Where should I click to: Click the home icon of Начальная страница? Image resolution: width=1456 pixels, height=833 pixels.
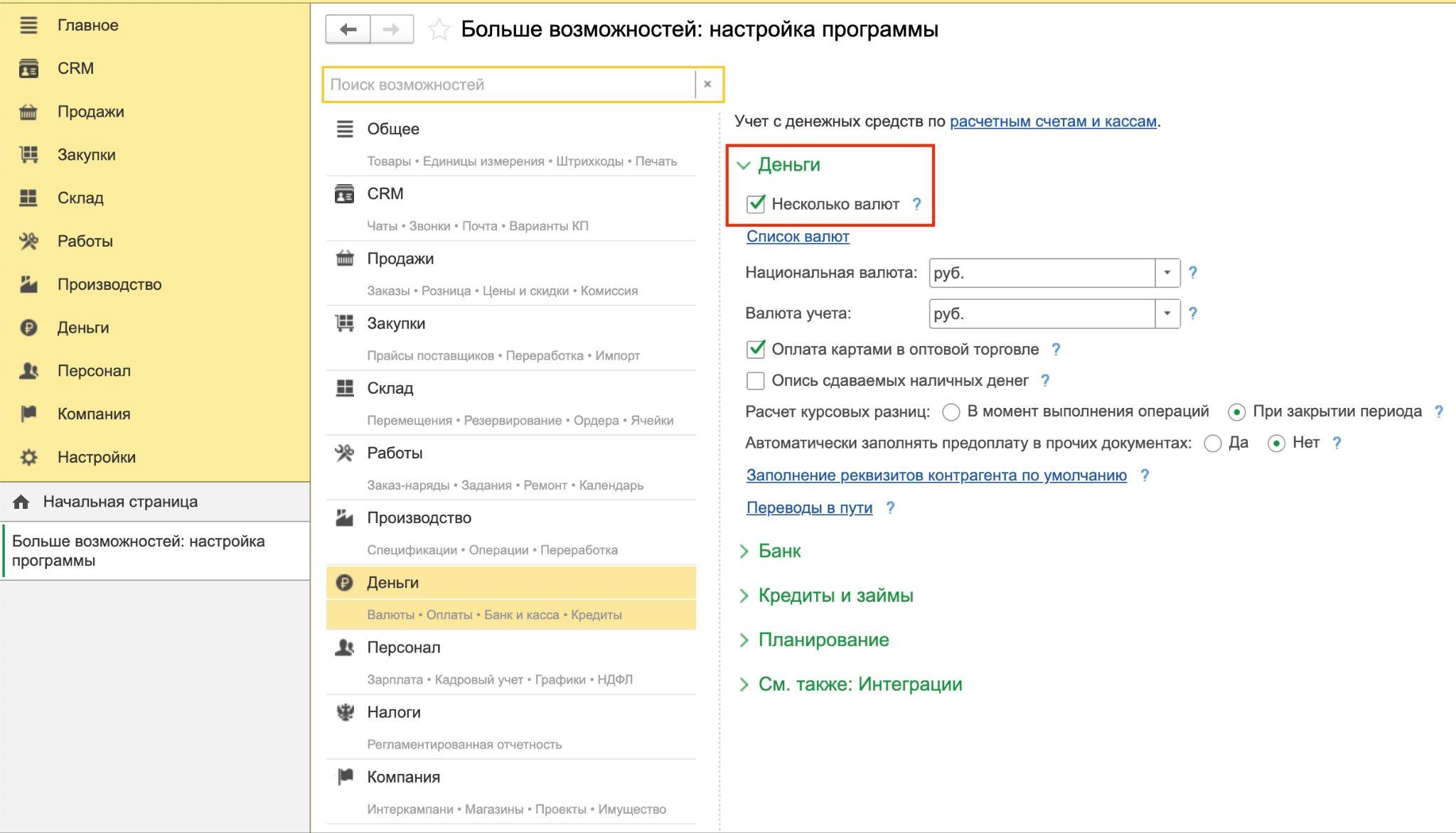[x=21, y=502]
